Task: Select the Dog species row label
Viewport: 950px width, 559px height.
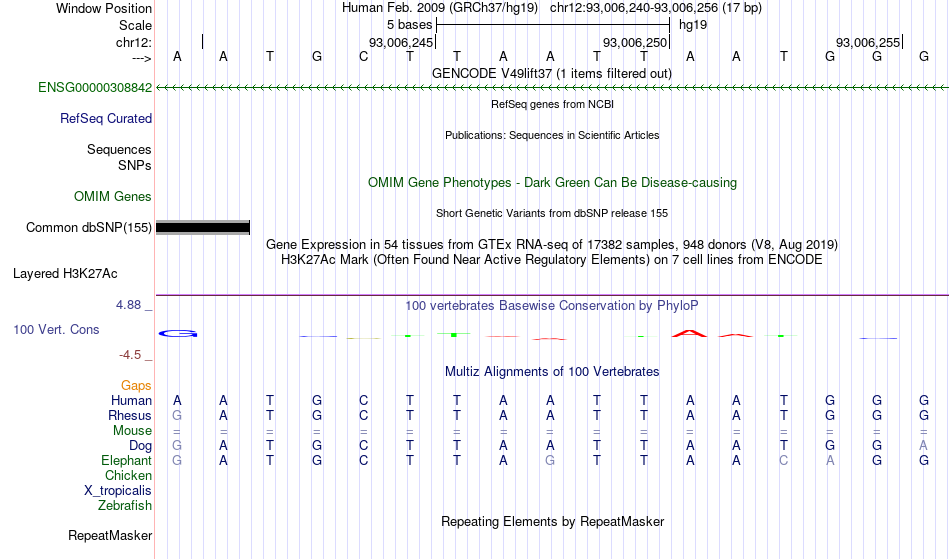Action: 141,446
